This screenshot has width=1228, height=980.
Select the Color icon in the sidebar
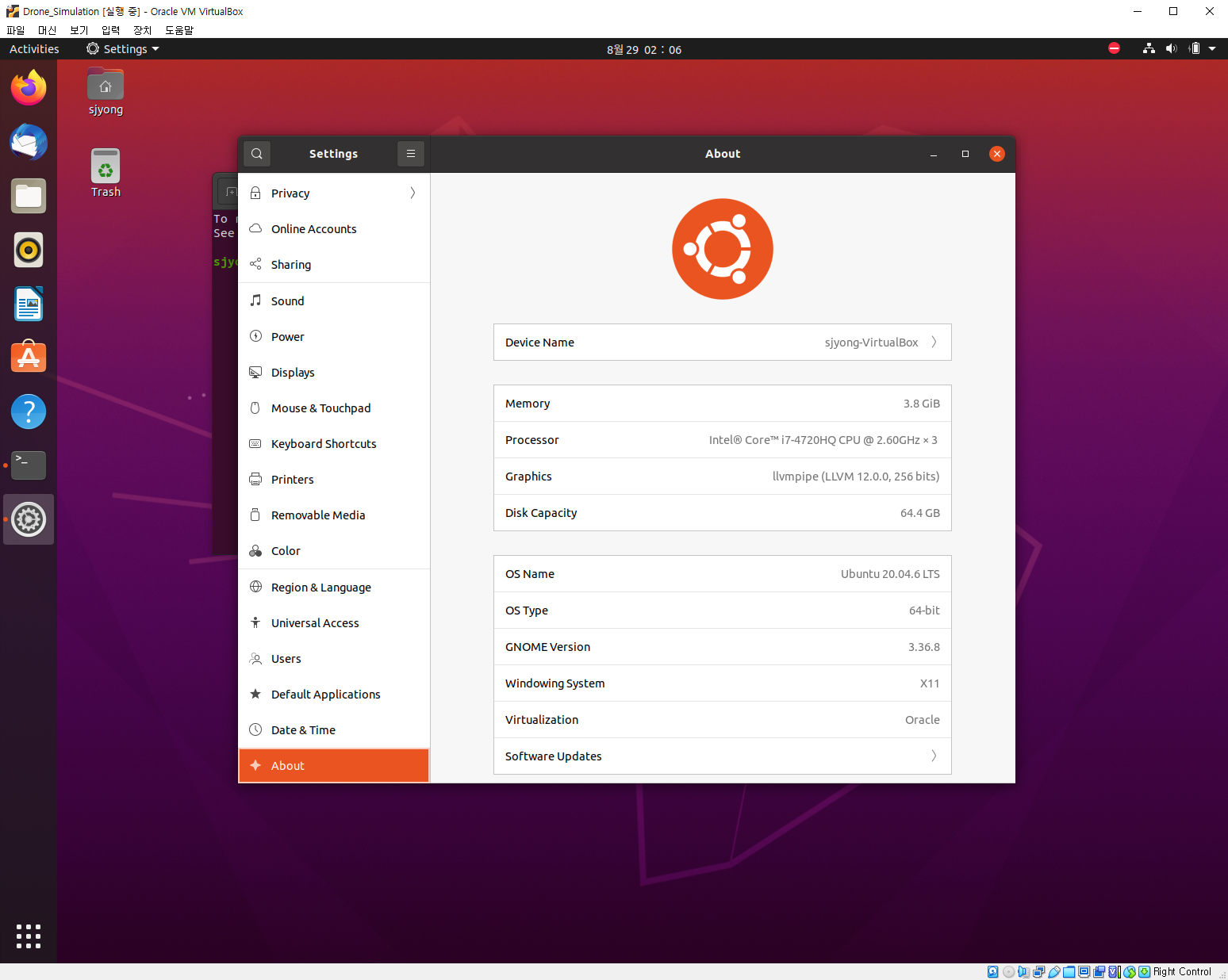pos(255,550)
